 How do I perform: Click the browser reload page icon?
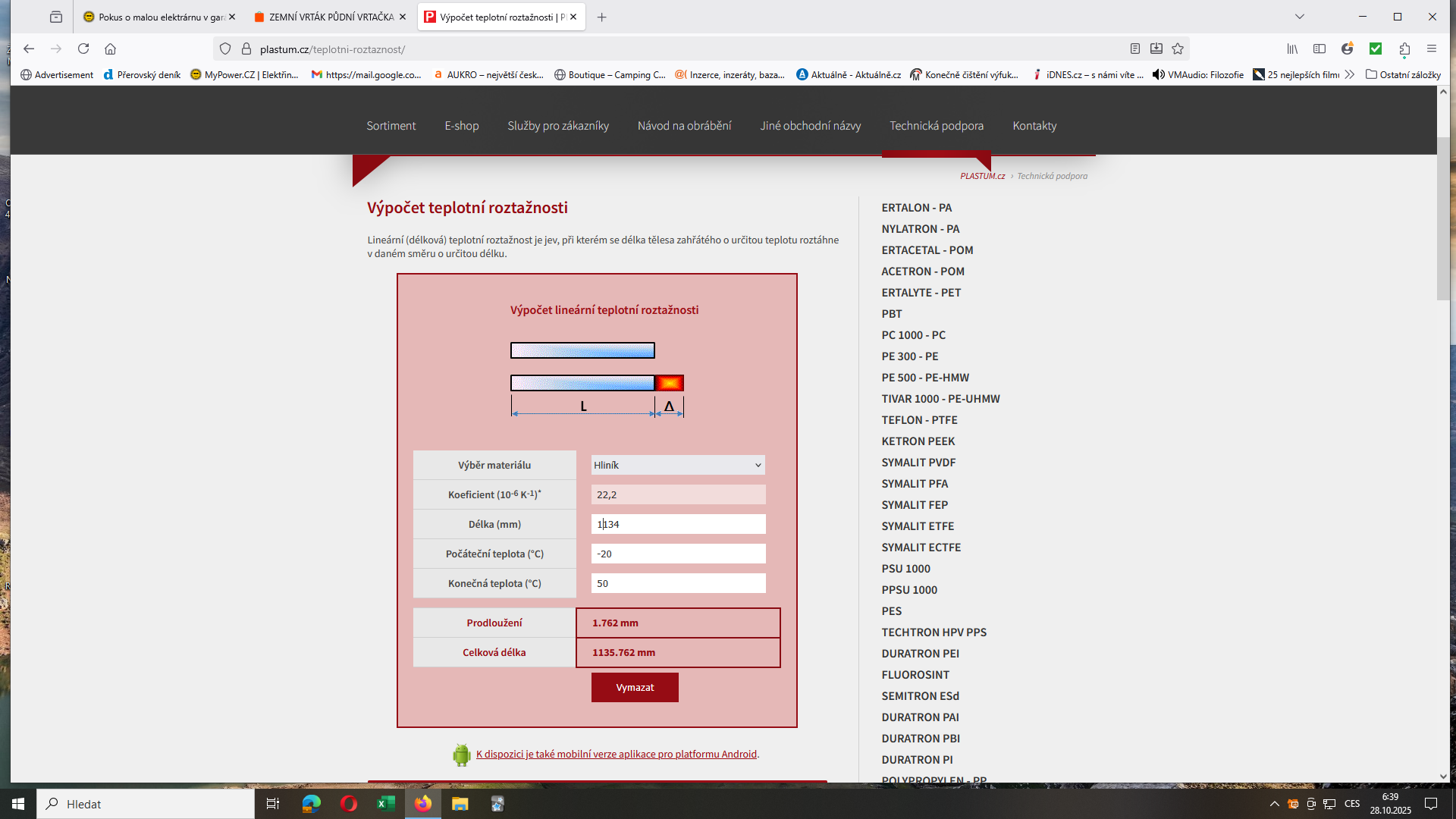[83, 49]
